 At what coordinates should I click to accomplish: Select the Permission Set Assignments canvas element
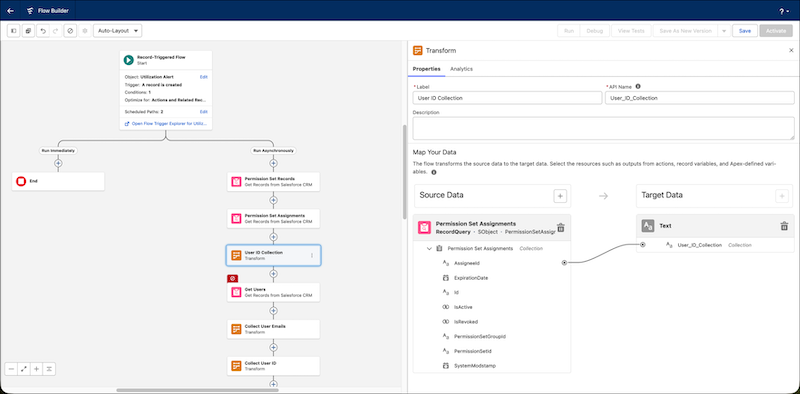tap(273, 218)
